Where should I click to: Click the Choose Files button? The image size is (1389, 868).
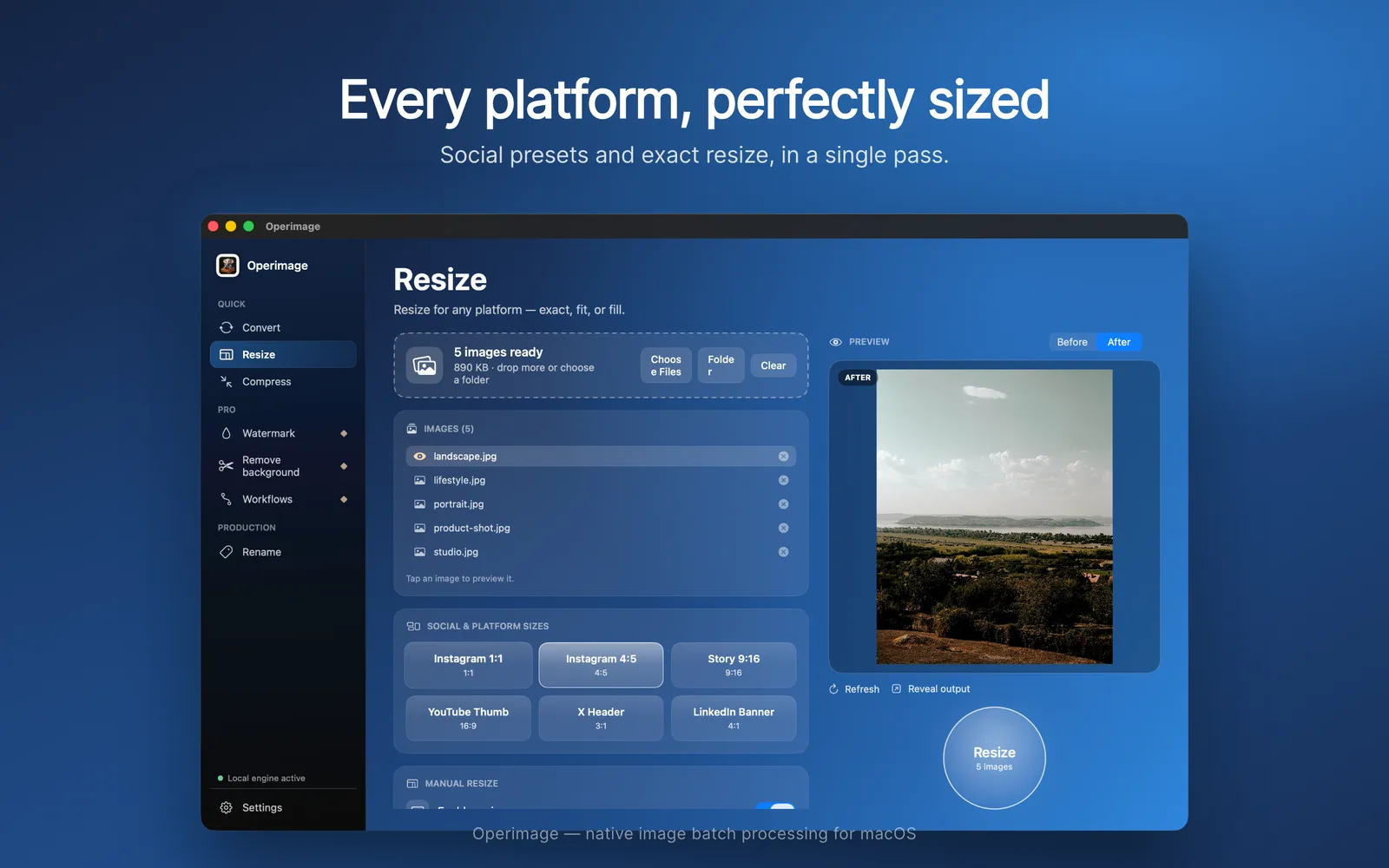point(666,365)
